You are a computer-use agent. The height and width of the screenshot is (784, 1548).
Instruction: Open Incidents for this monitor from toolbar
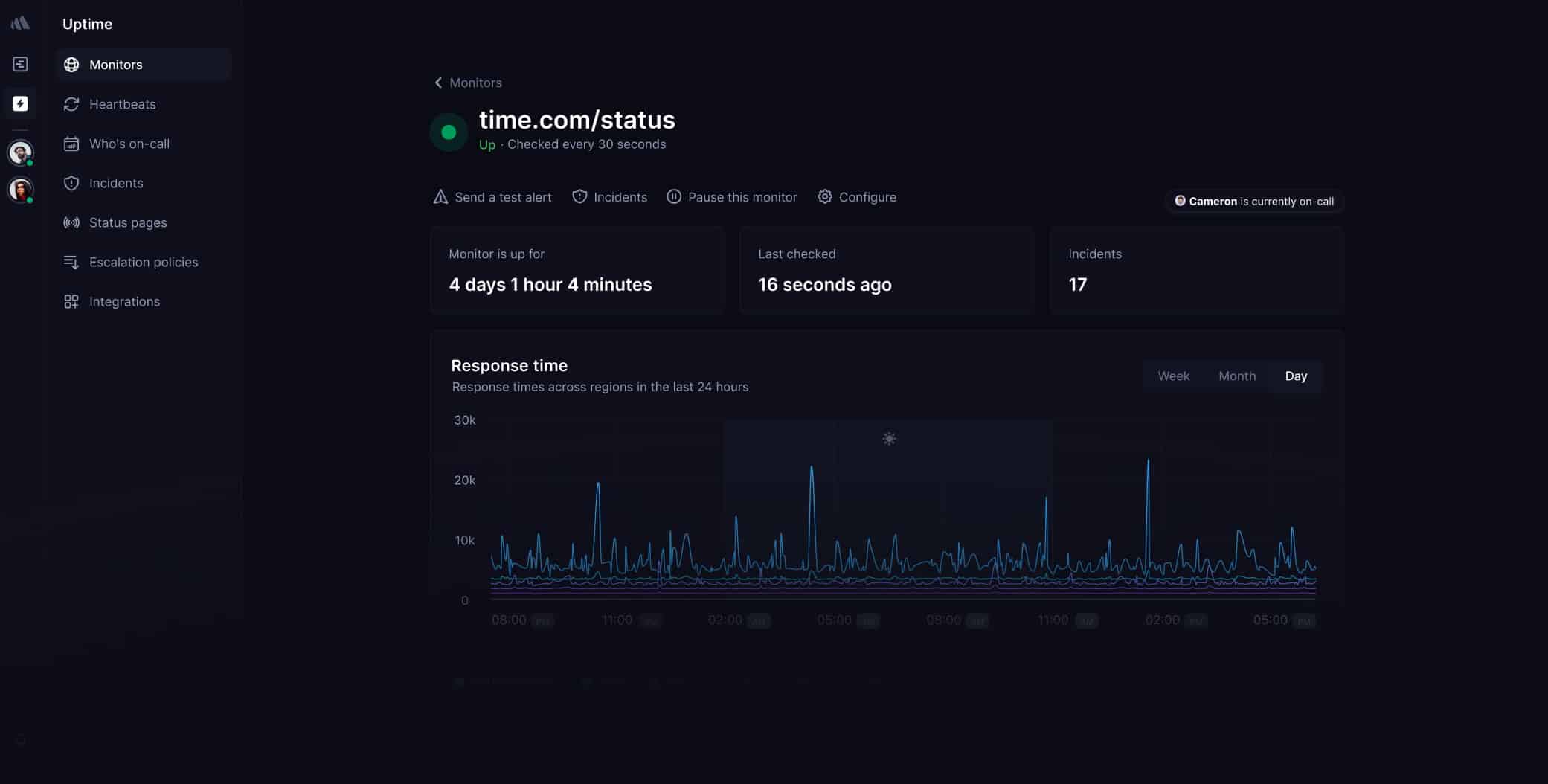pyautogui.click(x=609, y=197)
